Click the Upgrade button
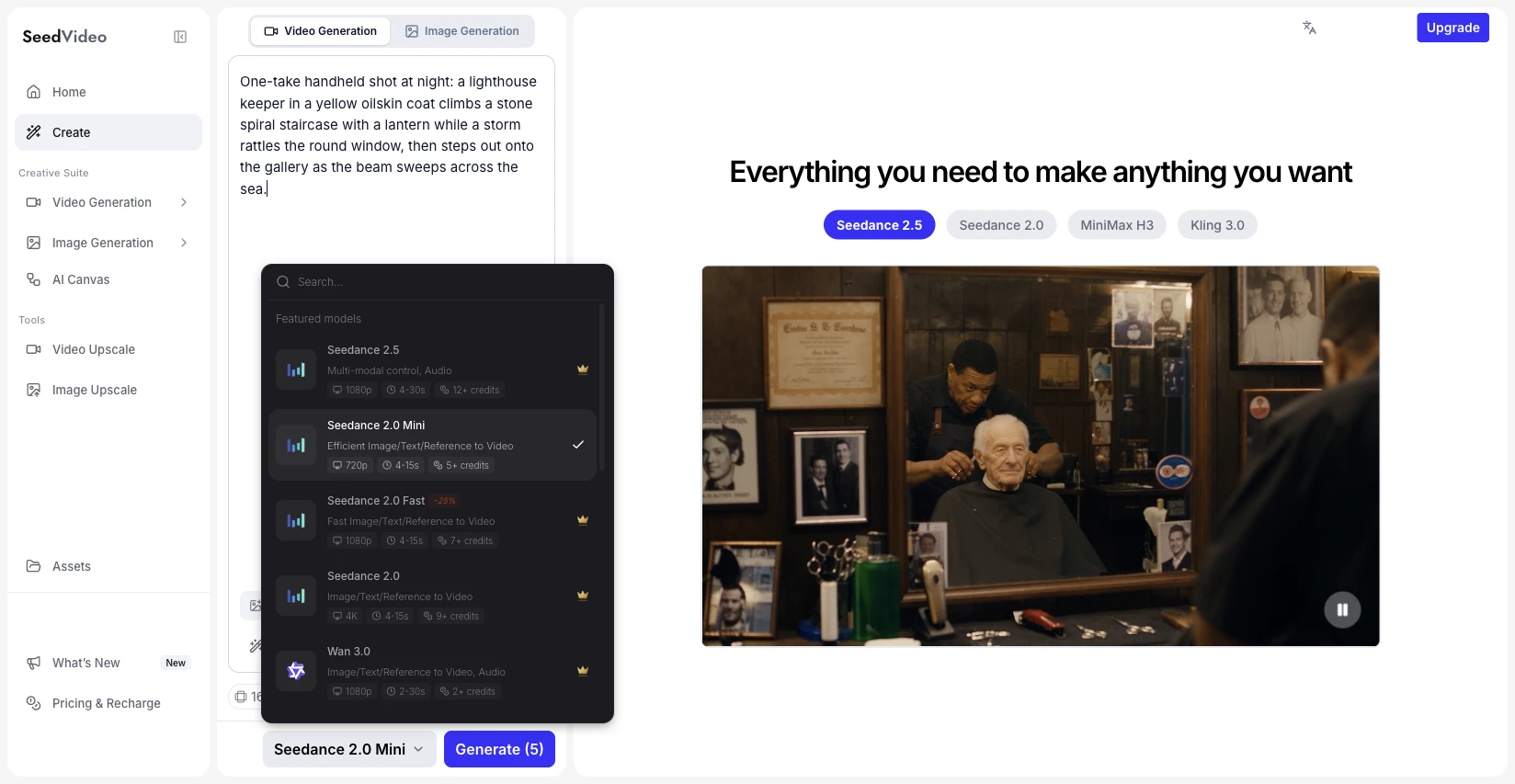Viewport: 1515px width, 784px height. [1452, 28]
